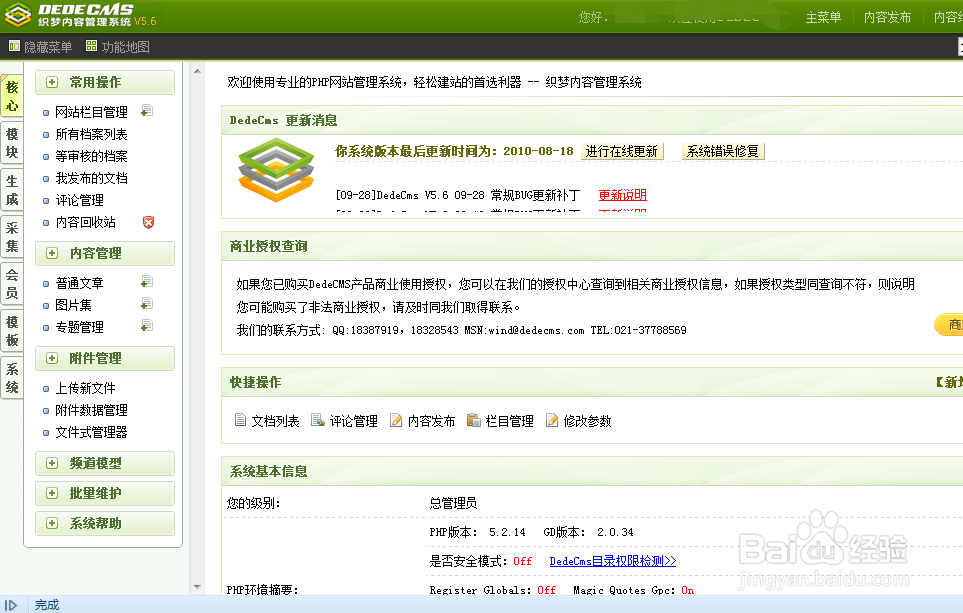Click add icon next to 专题管理
Viewport: 963px width, 613px height.
coord(146,326)
